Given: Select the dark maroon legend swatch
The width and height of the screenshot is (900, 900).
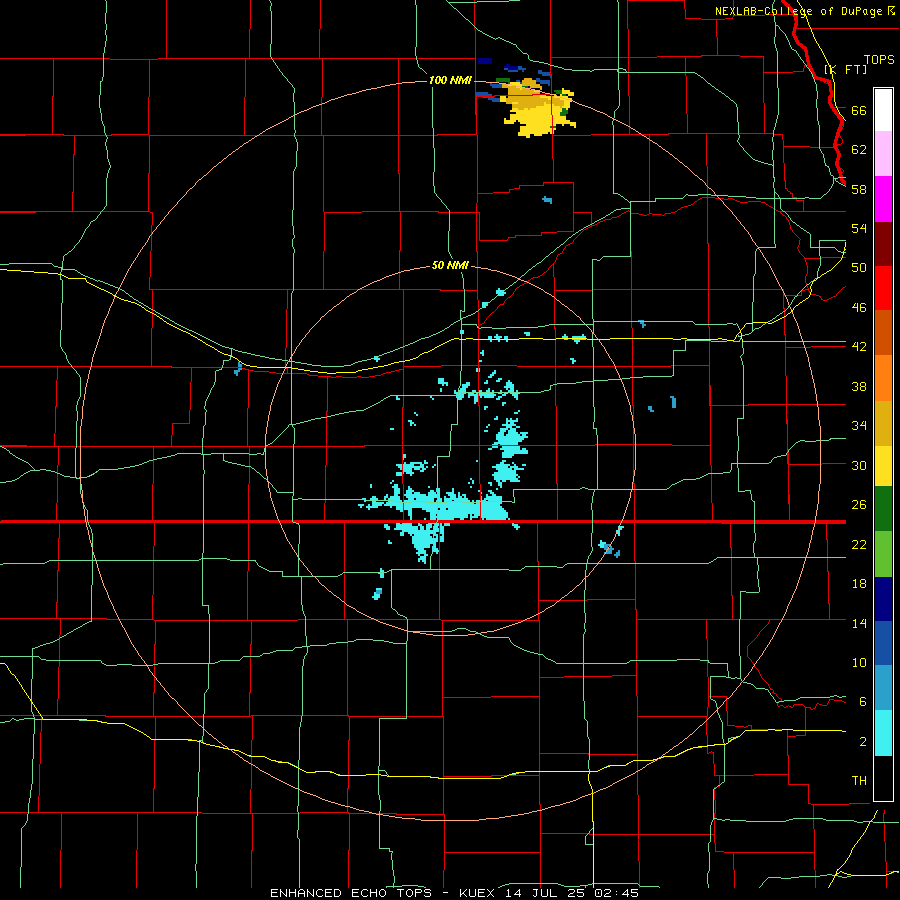Looking at the screenshot, I should pyautogui.click(x=883, y=244).
